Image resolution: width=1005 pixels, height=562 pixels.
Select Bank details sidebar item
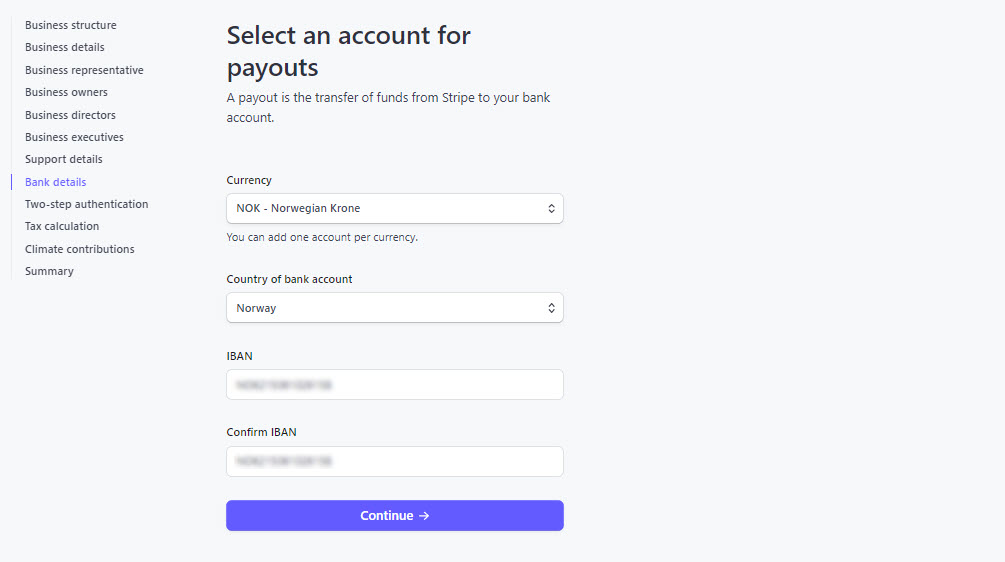55,182
